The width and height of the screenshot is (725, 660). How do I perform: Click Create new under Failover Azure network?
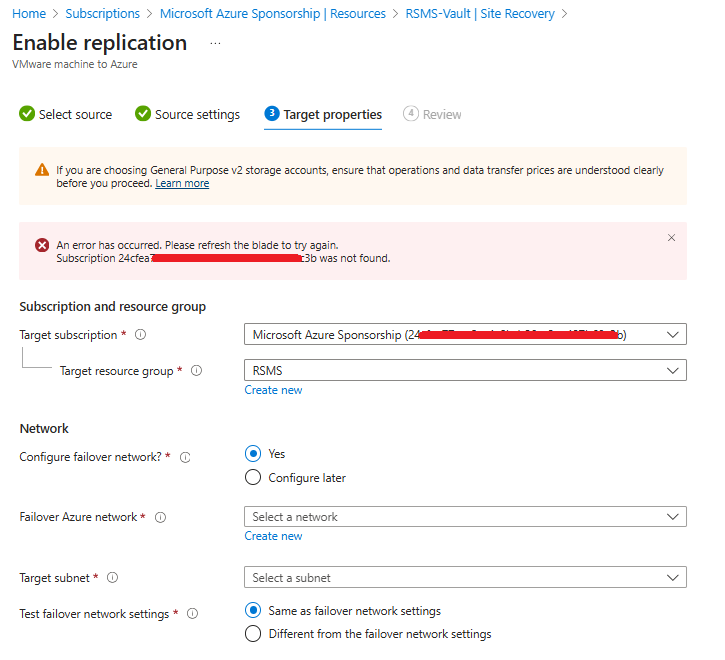pyautogui.click(x=273, y=536)
